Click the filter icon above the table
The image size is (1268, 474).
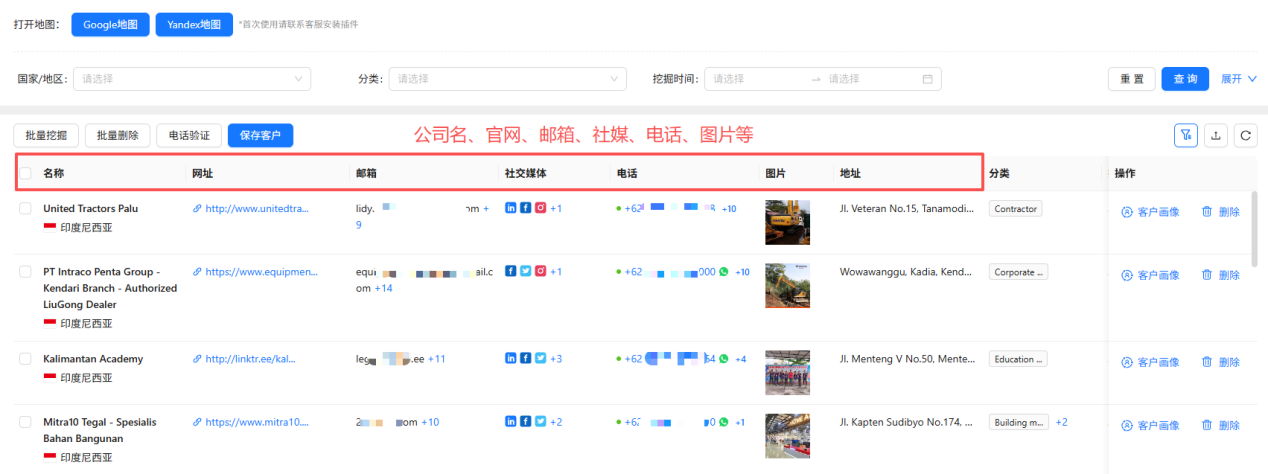pos(1186,135)
